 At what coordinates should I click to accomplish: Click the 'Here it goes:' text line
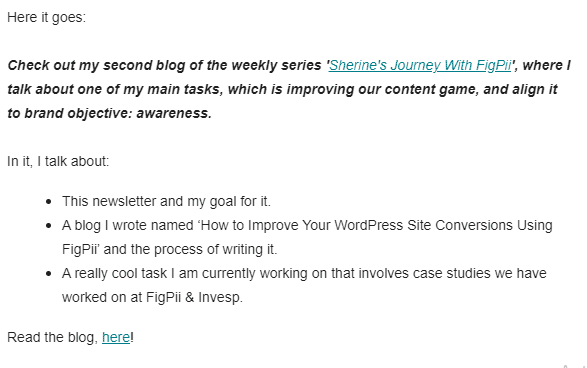tap(46, 18)
